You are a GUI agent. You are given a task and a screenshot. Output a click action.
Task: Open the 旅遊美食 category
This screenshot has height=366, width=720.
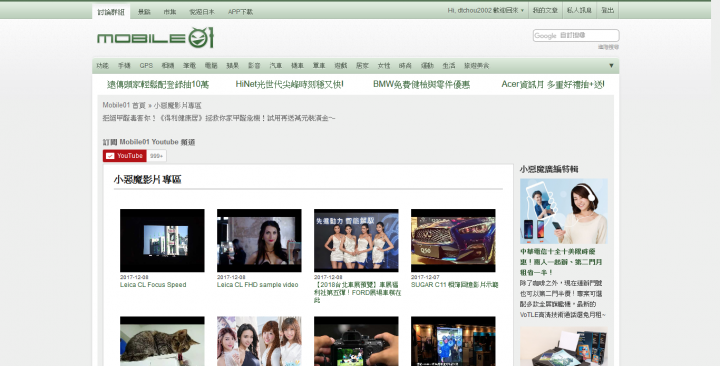[x=476, y=66]
